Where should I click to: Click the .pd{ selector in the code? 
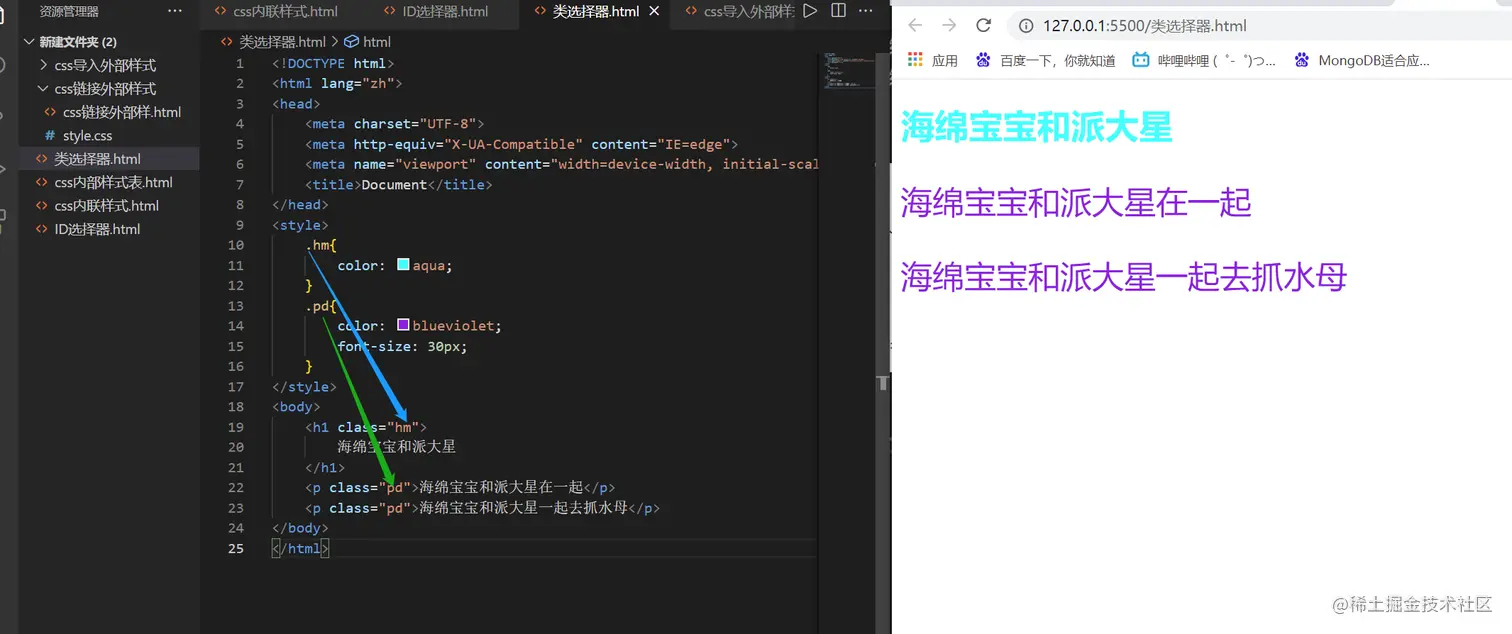coord(321,306)
